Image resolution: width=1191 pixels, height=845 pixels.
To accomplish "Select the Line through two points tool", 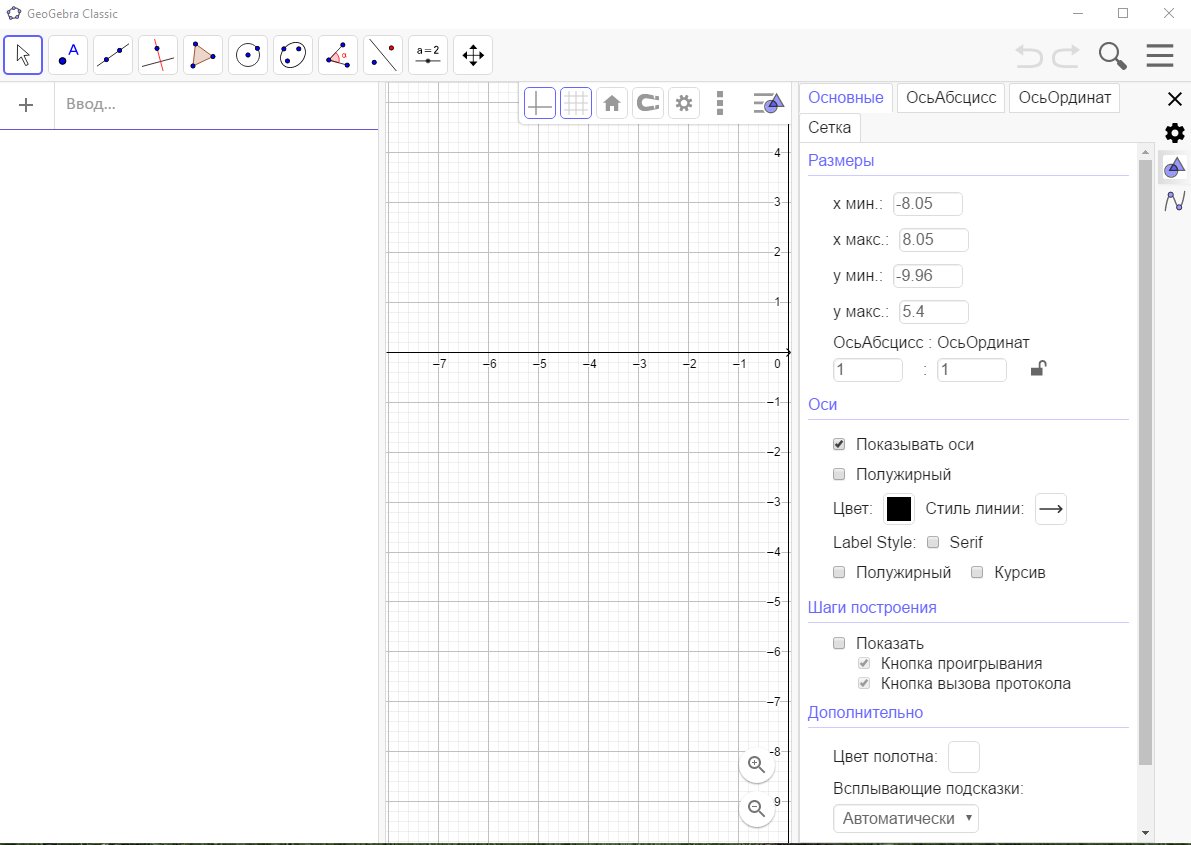I will coord(113,55).
